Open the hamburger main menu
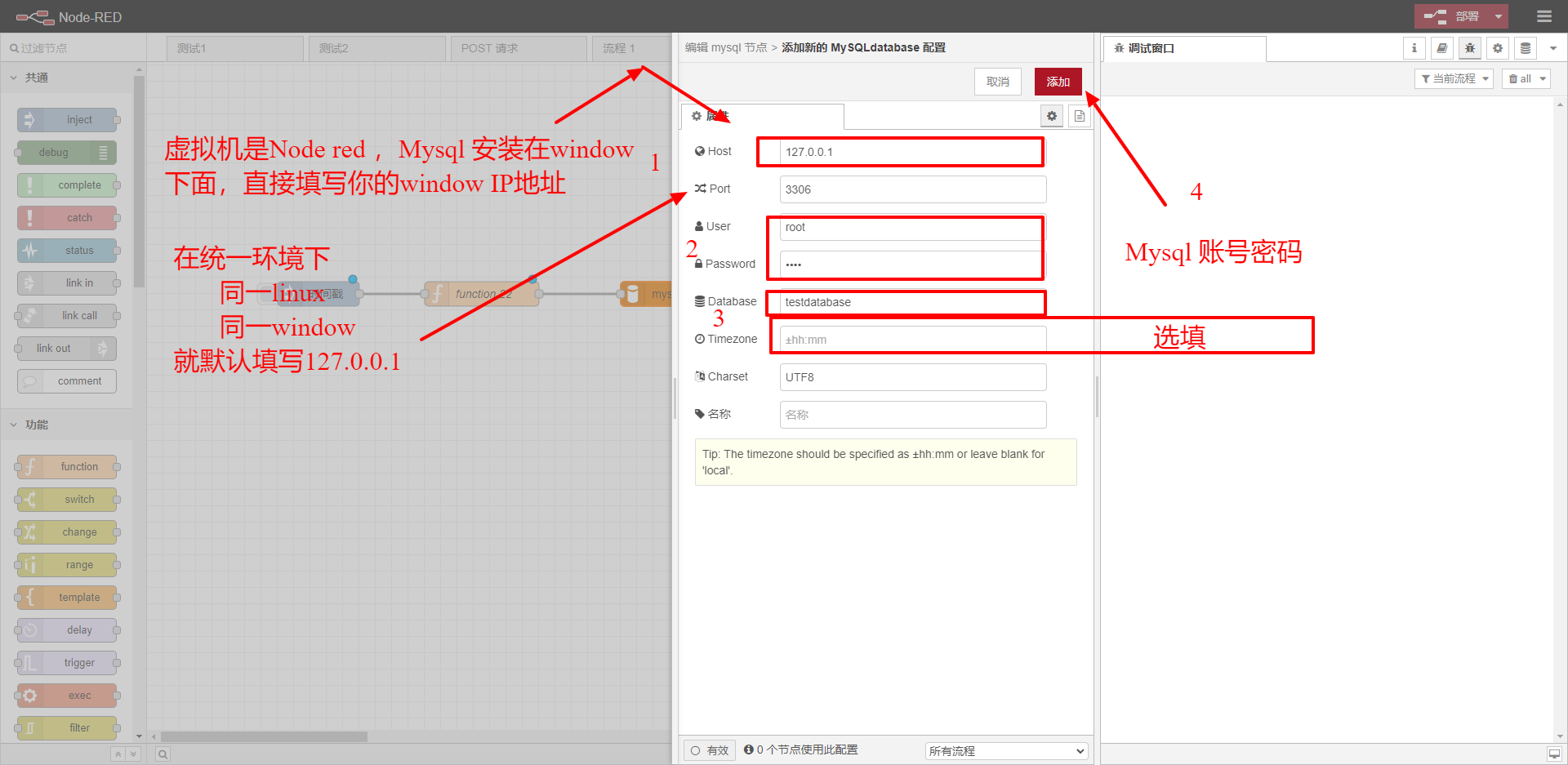1568x765 pixels. click(x=1544, y=16)
